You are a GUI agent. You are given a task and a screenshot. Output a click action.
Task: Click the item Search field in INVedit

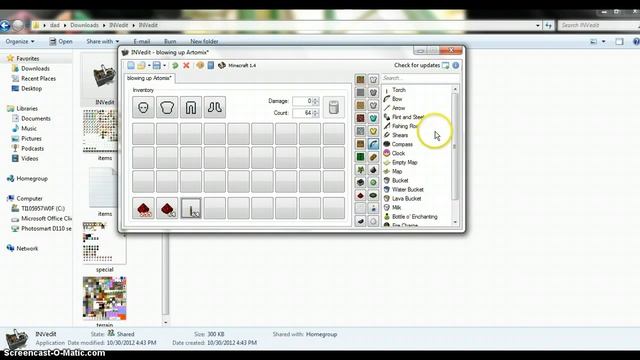pyautogui.click(x=420, y=78)
